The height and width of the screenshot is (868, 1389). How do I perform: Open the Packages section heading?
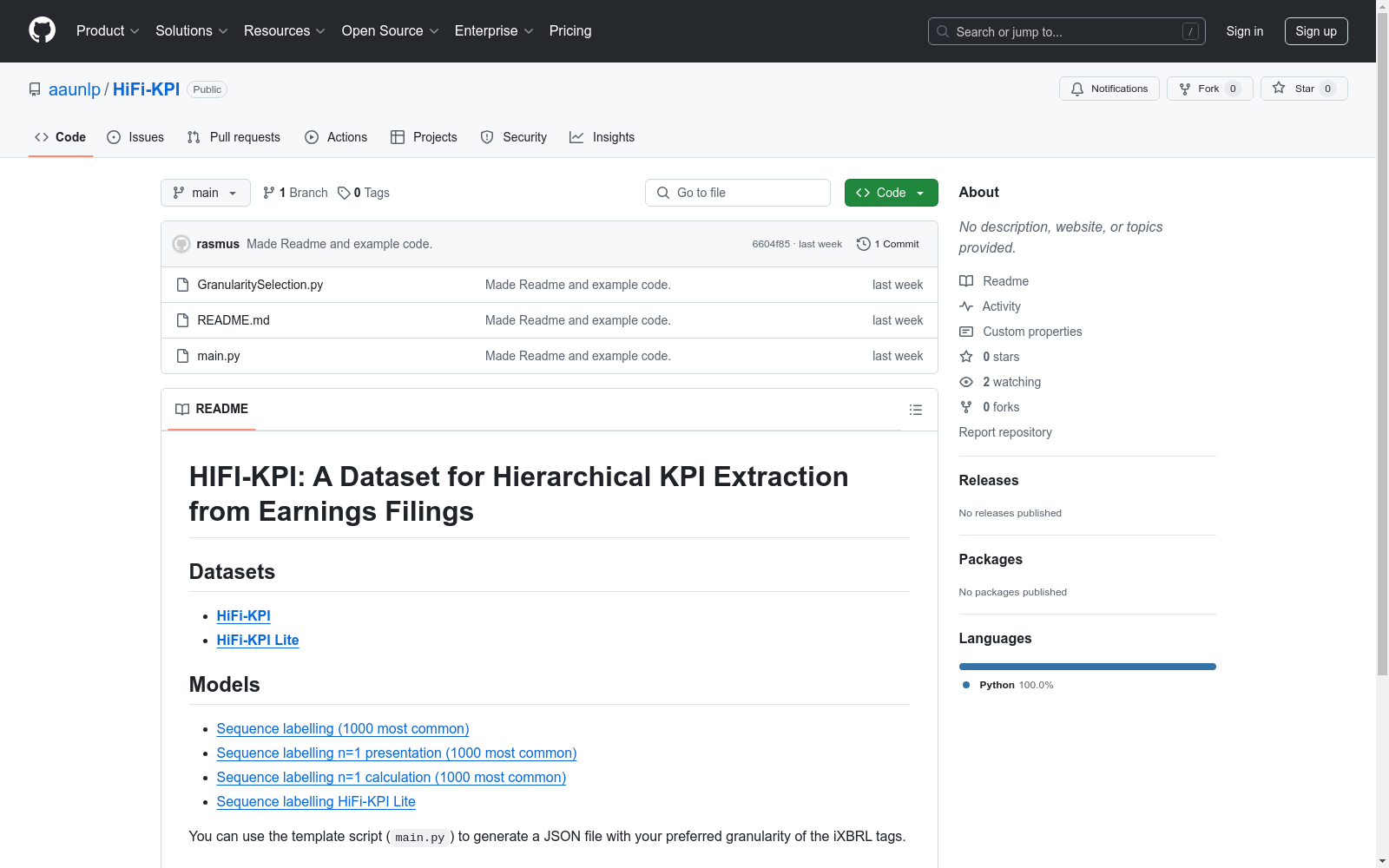(991, 559)
